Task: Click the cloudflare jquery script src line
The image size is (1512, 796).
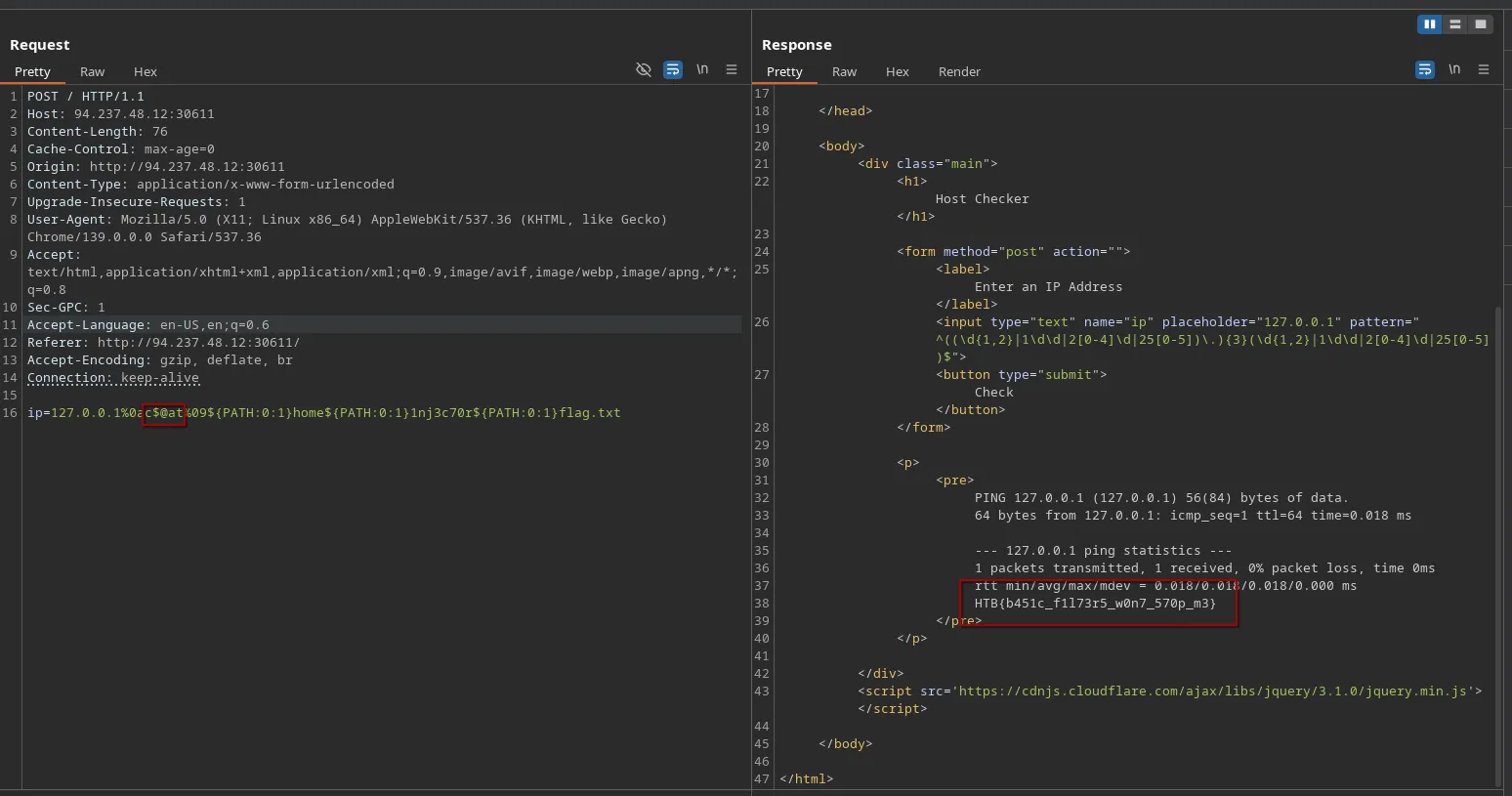Action: click(x=1170, y=691)
